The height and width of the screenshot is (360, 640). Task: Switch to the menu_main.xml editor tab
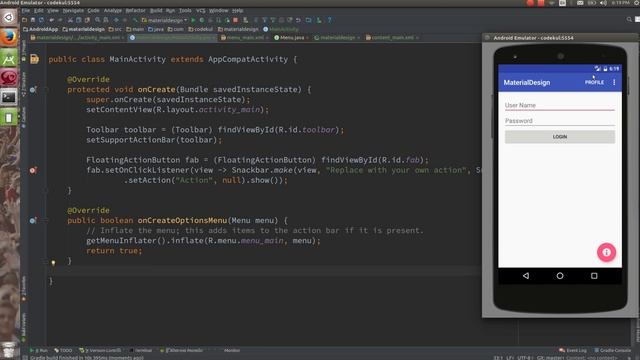tap(244, 38)
